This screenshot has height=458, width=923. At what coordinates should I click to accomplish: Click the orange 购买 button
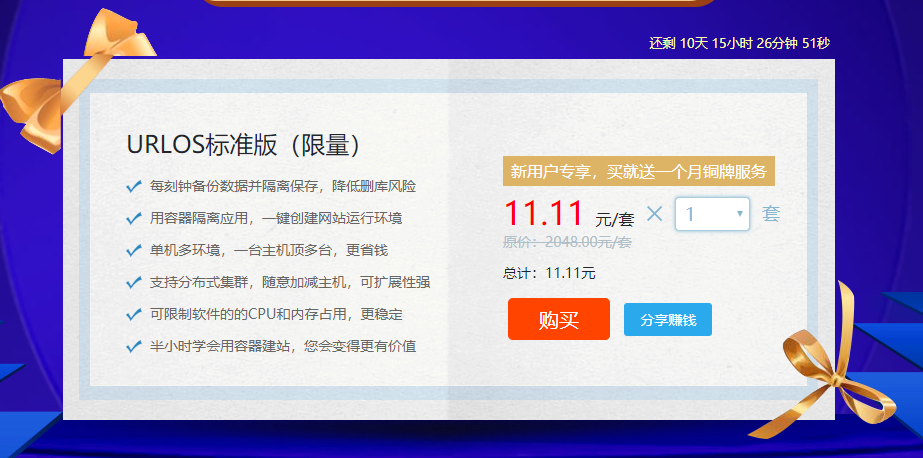[x=559, y=319]
